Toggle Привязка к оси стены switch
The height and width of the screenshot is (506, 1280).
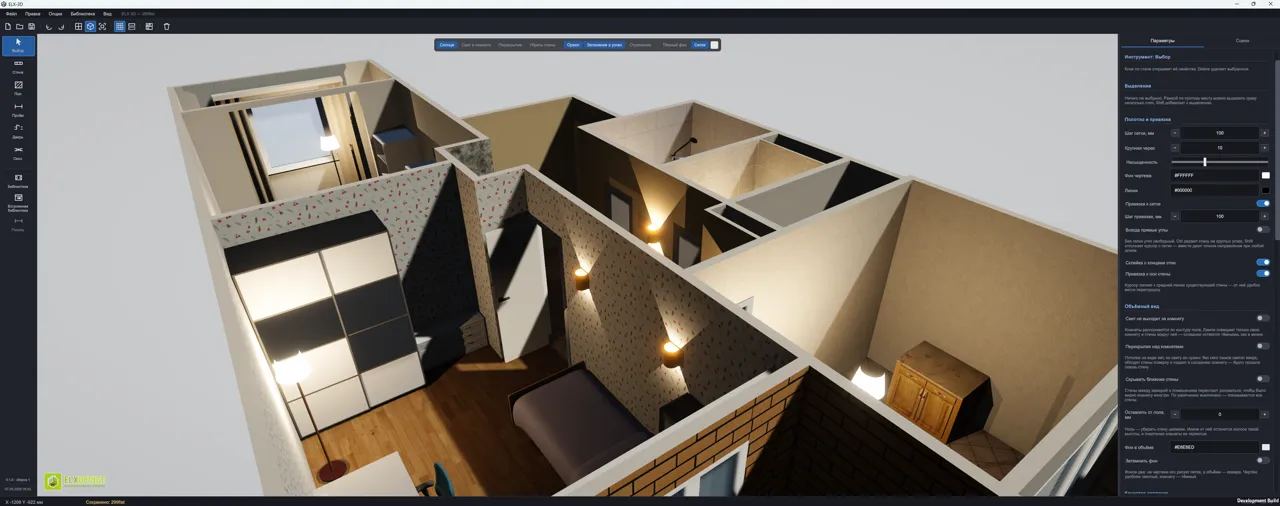[x=1263, y=273]
